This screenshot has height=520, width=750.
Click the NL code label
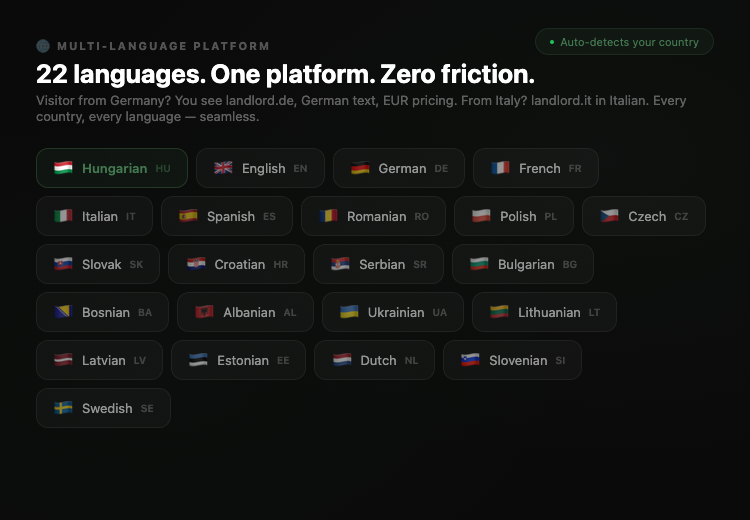411,360
